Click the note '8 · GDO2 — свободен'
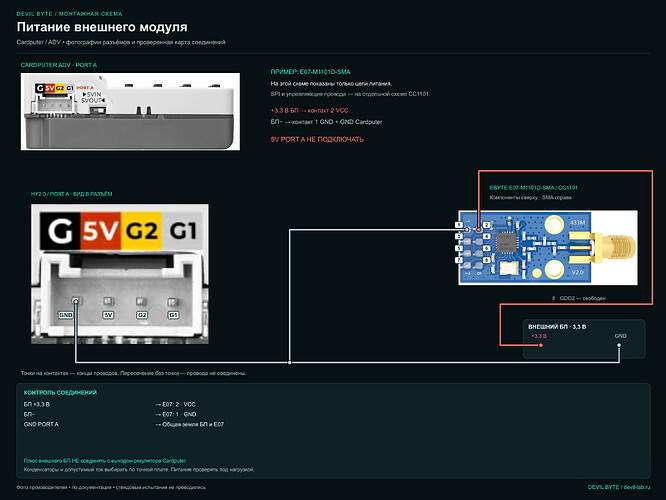This screenshot has width=666, height=500. pos(579,298)
